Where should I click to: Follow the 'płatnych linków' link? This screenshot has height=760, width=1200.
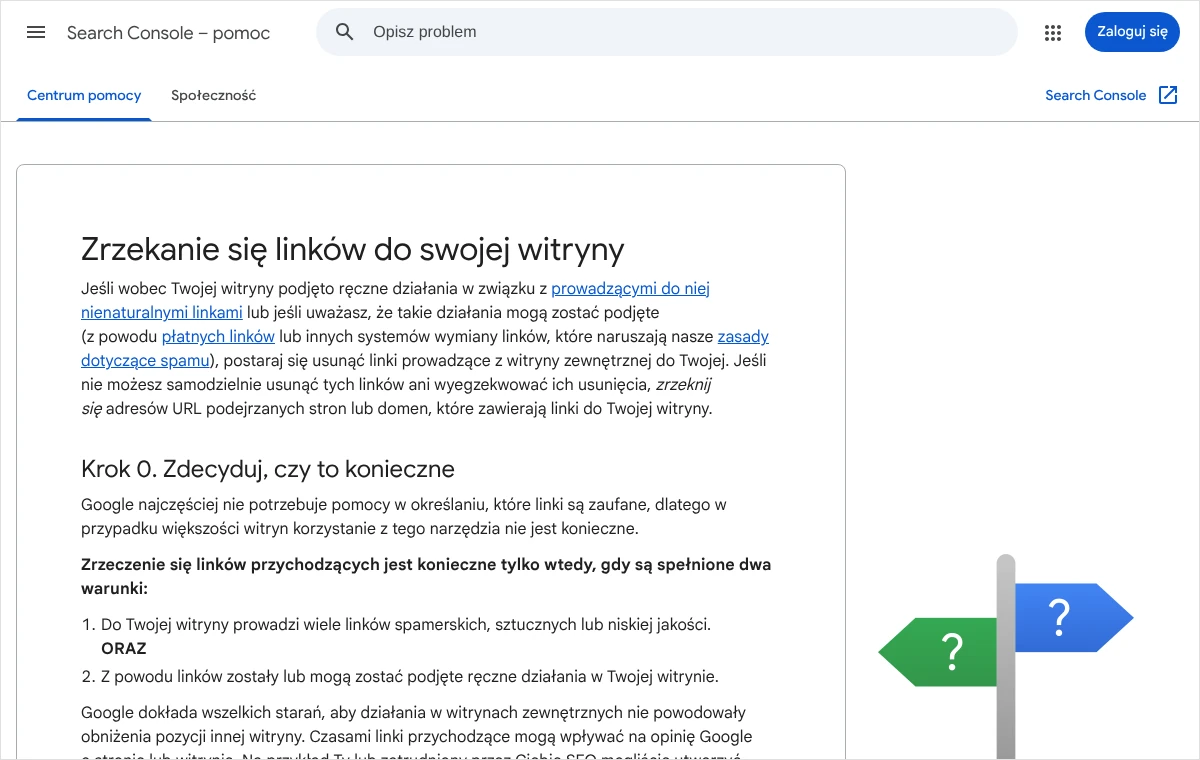(218, 337)
